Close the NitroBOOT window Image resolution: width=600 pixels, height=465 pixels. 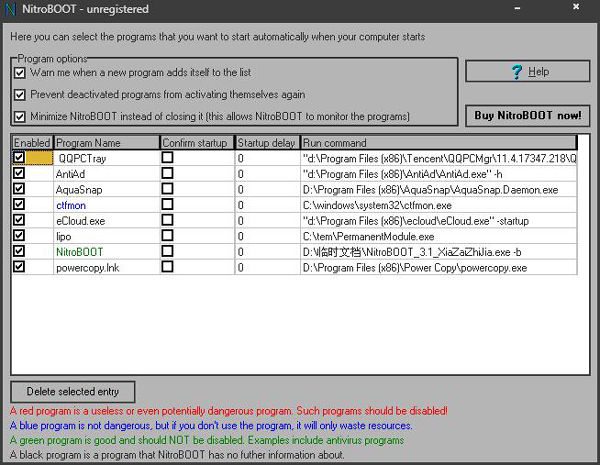(x=576, y=7)
